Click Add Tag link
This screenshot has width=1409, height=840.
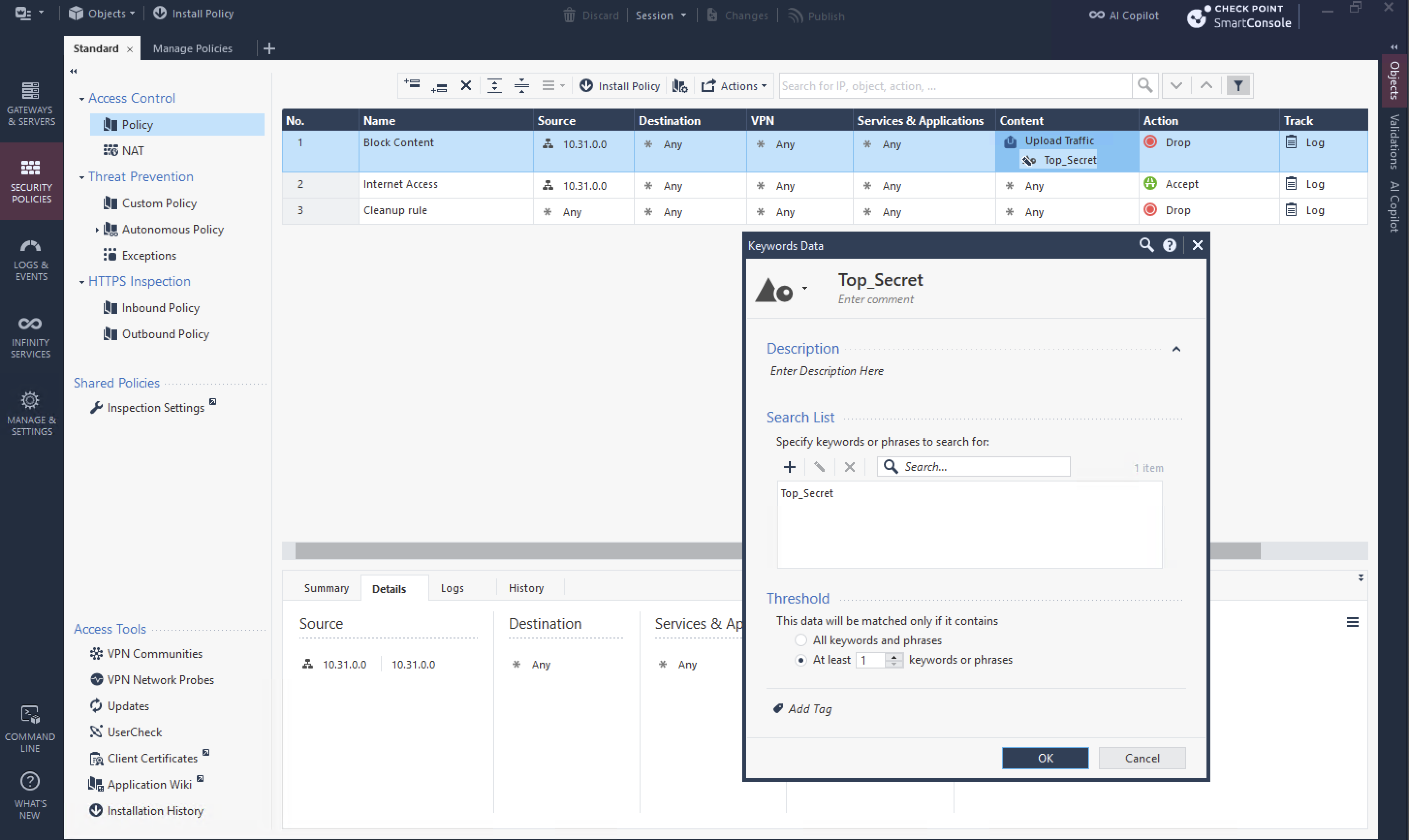point(810,709)
